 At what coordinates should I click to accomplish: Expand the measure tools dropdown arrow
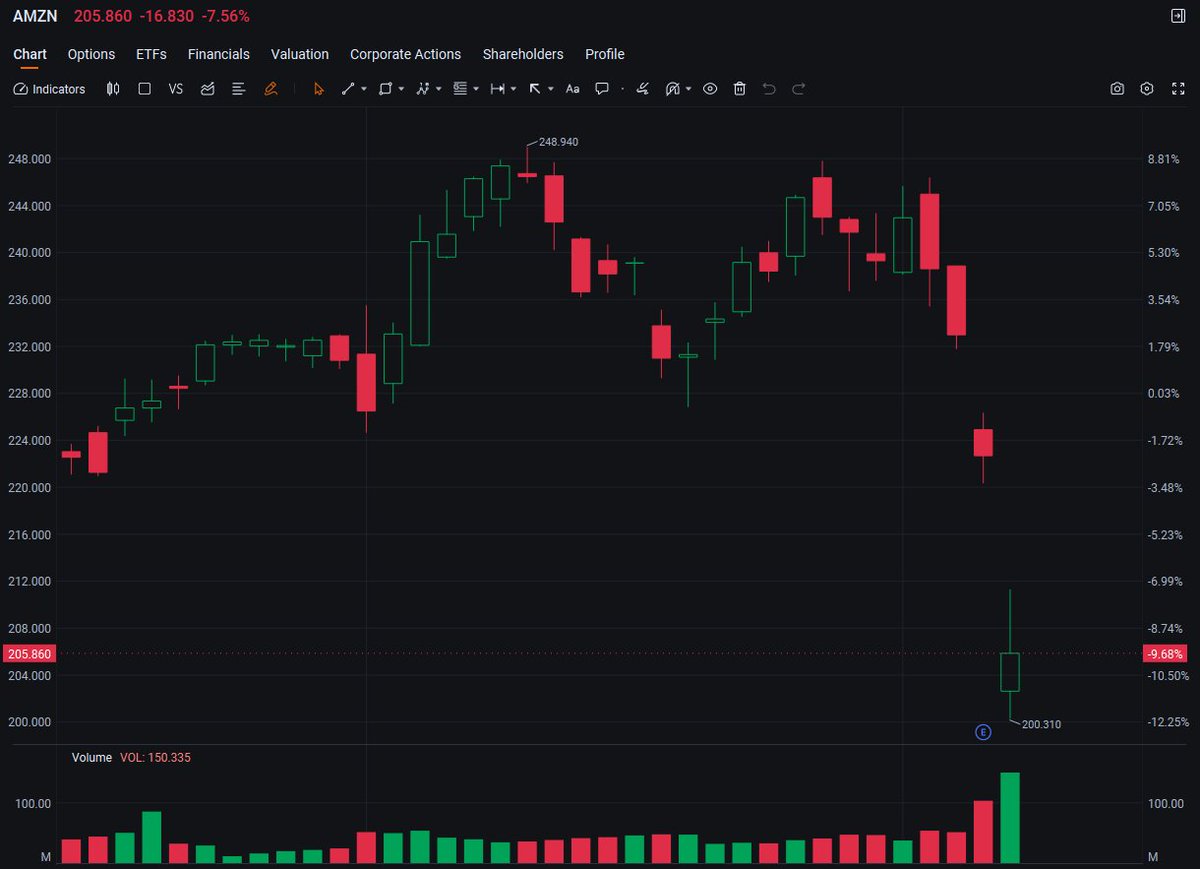point(513,89)
